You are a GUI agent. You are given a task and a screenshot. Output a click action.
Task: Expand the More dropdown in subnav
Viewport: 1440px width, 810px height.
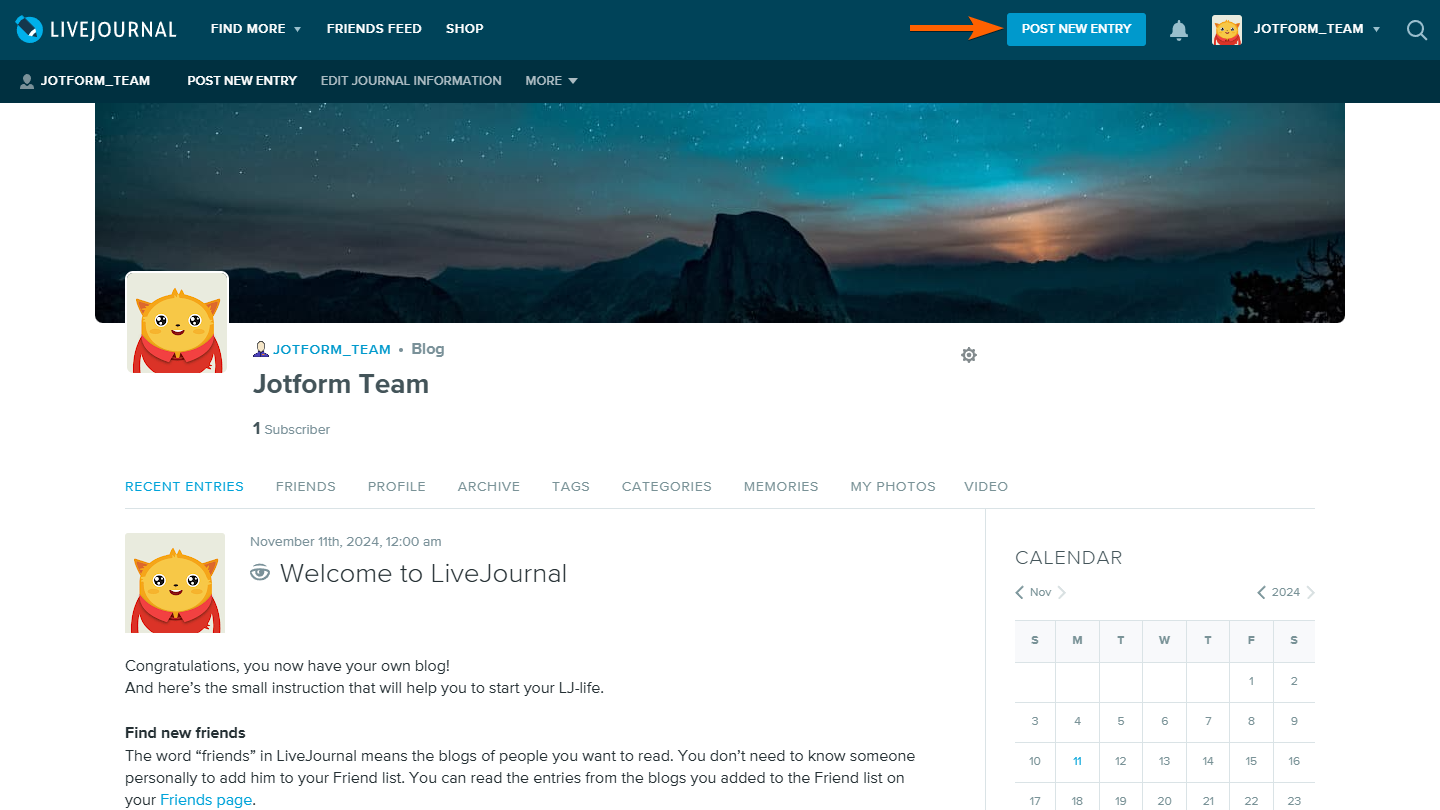click(x=552, y=81)
